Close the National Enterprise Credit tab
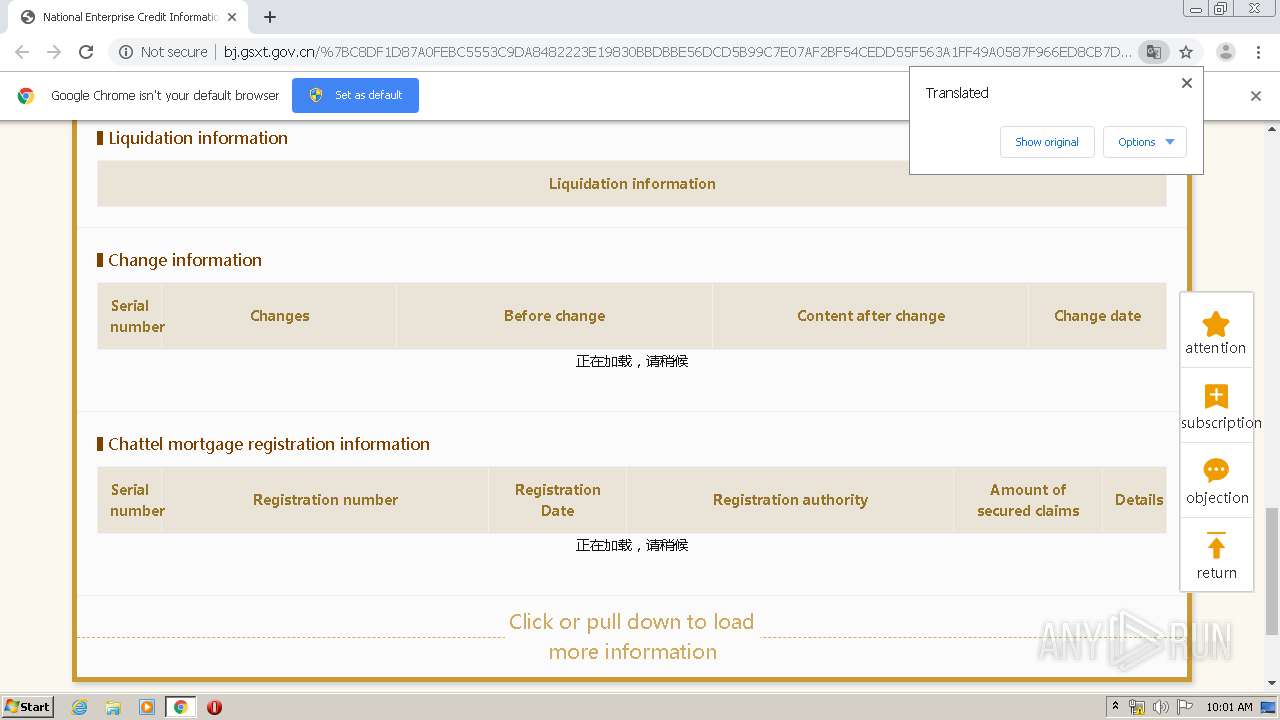Viewport: 1280px width, 720px height. tap(232, 17)
